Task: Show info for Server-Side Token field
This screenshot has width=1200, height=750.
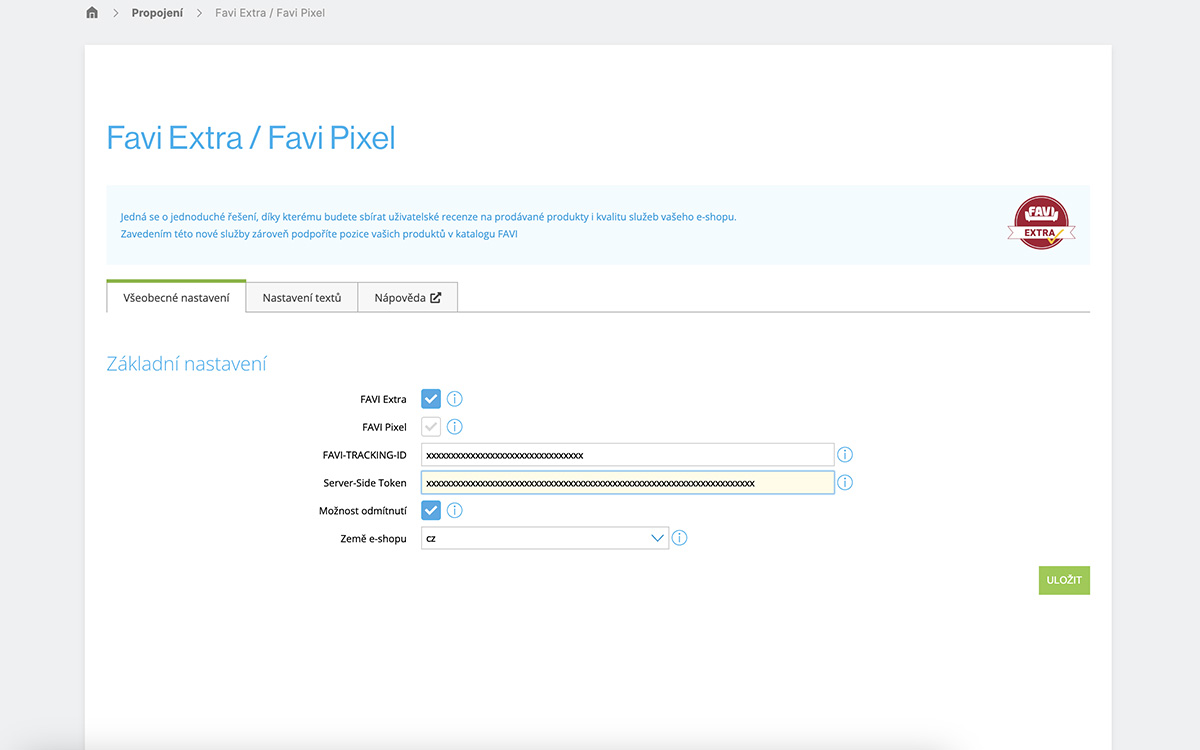Action: 845,483
